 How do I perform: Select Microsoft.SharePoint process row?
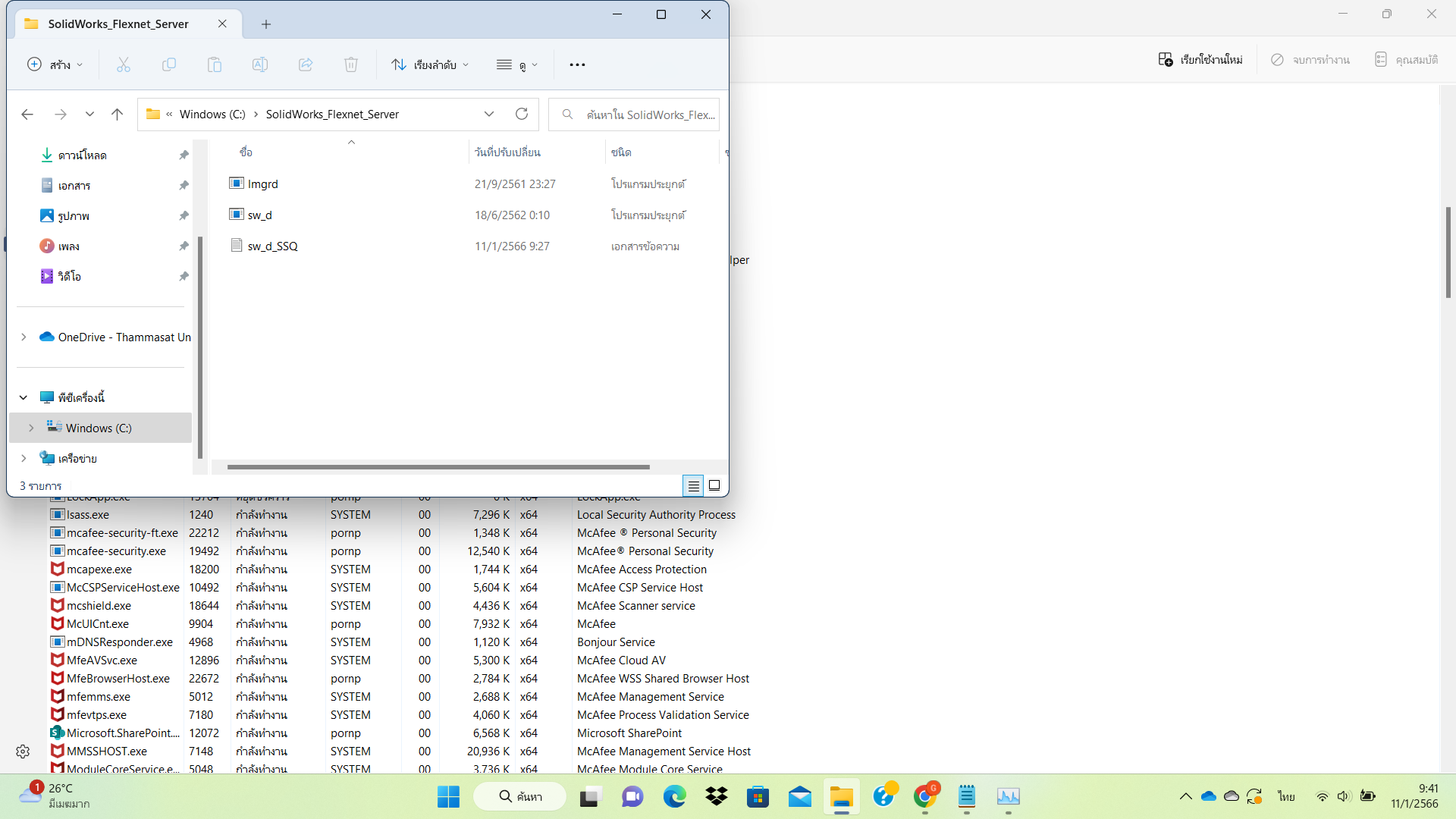tap(402, 733)
